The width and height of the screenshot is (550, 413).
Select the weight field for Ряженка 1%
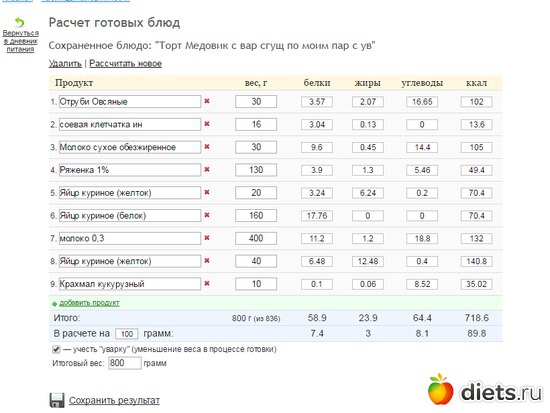[256, 170]
